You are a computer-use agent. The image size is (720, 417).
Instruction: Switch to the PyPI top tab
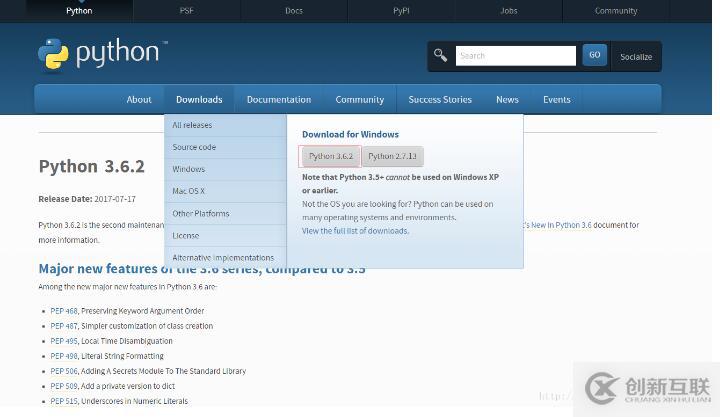coord(401,11)
